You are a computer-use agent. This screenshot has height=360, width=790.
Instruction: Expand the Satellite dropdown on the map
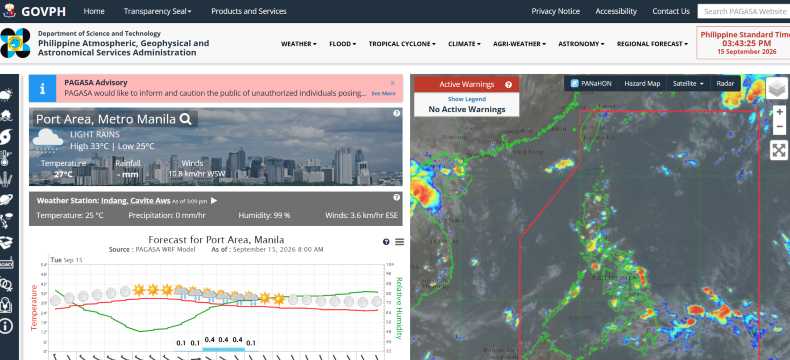click(x=688, y=84)
